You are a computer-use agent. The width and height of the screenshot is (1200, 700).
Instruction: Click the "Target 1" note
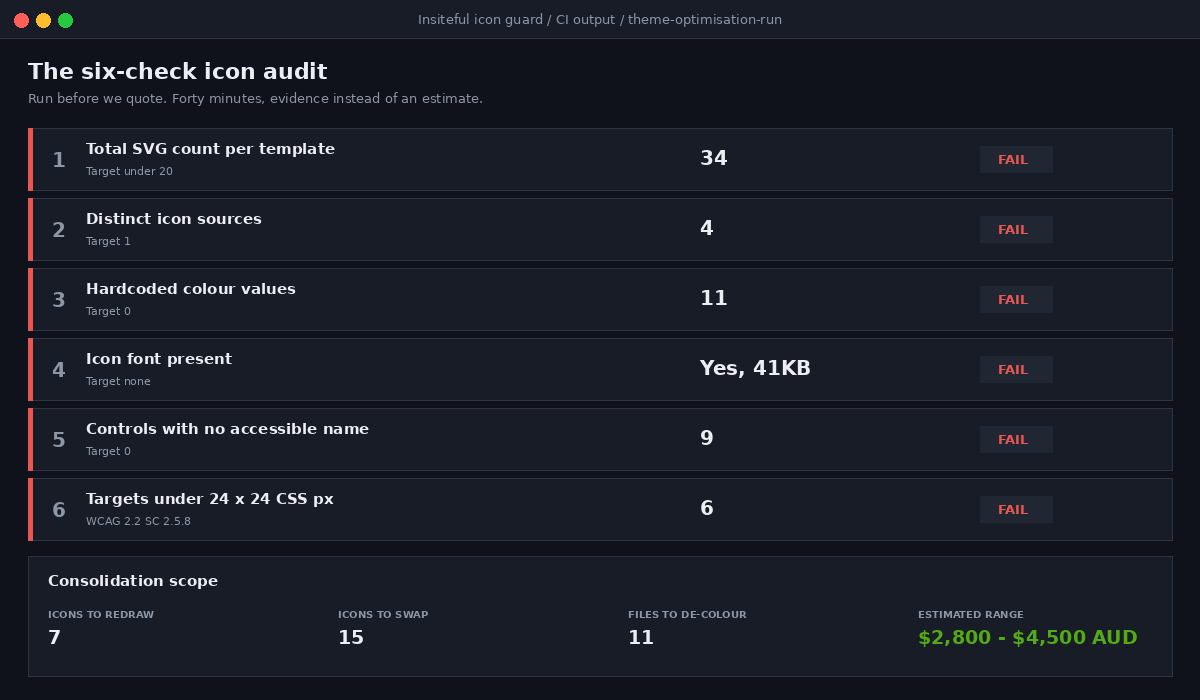(x=108, y=242)
